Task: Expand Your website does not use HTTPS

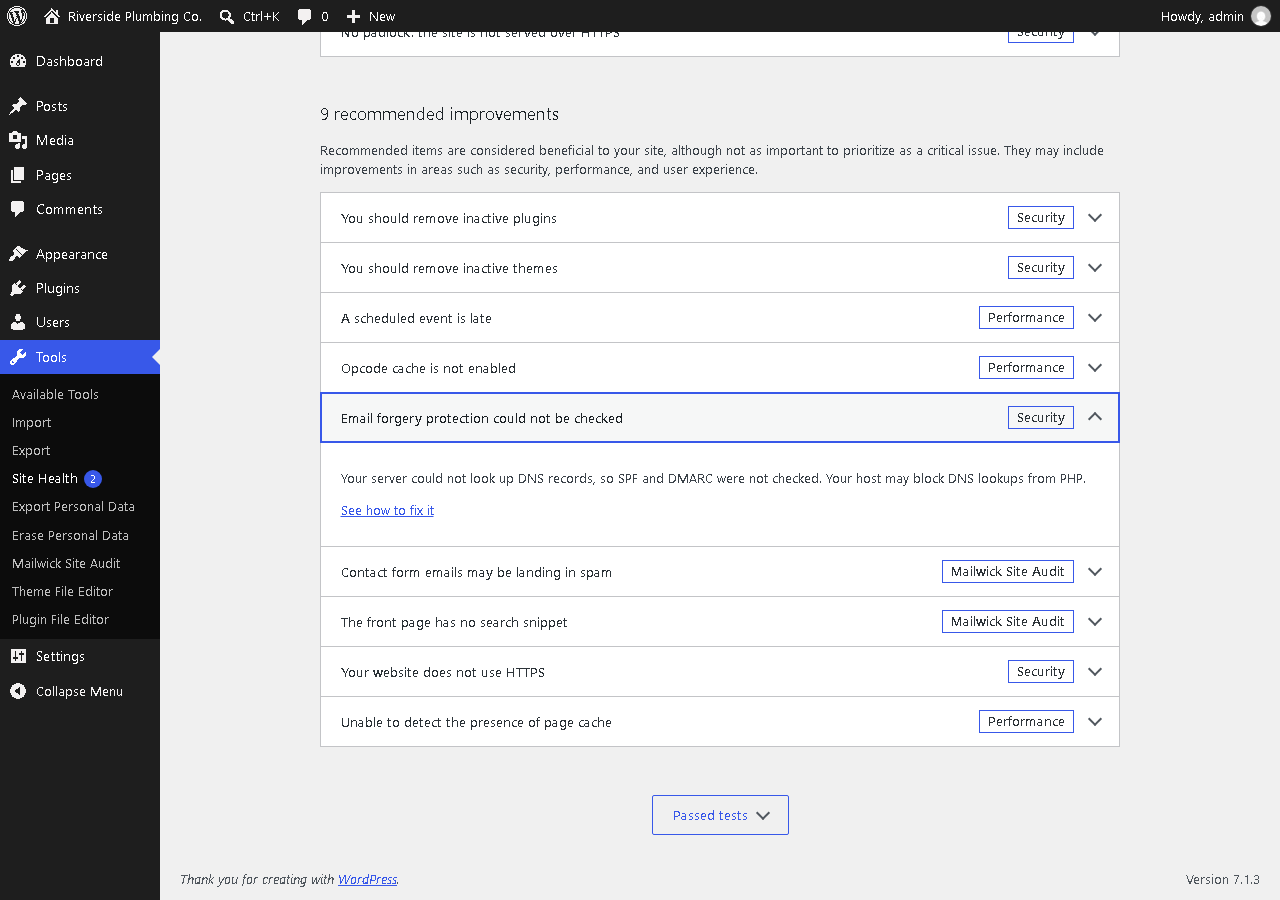Action: click(720, 672)
